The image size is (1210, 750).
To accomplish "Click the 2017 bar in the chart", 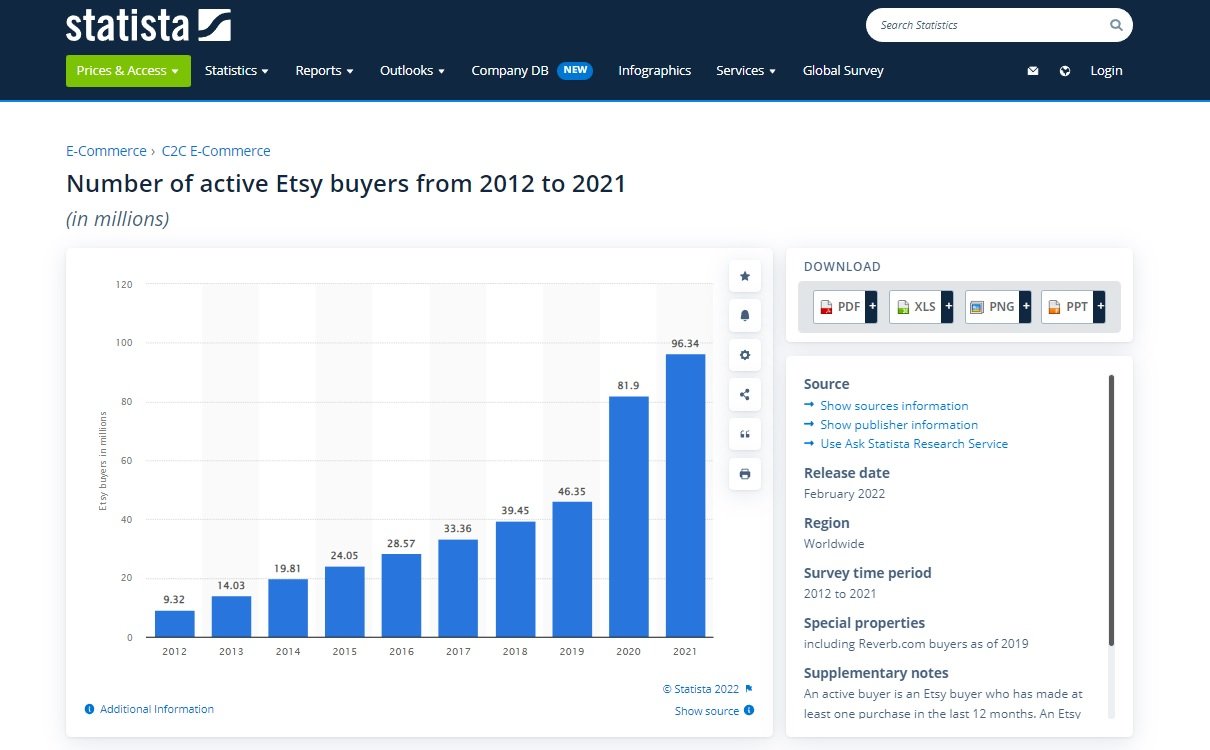I will (x=458, y=588).
